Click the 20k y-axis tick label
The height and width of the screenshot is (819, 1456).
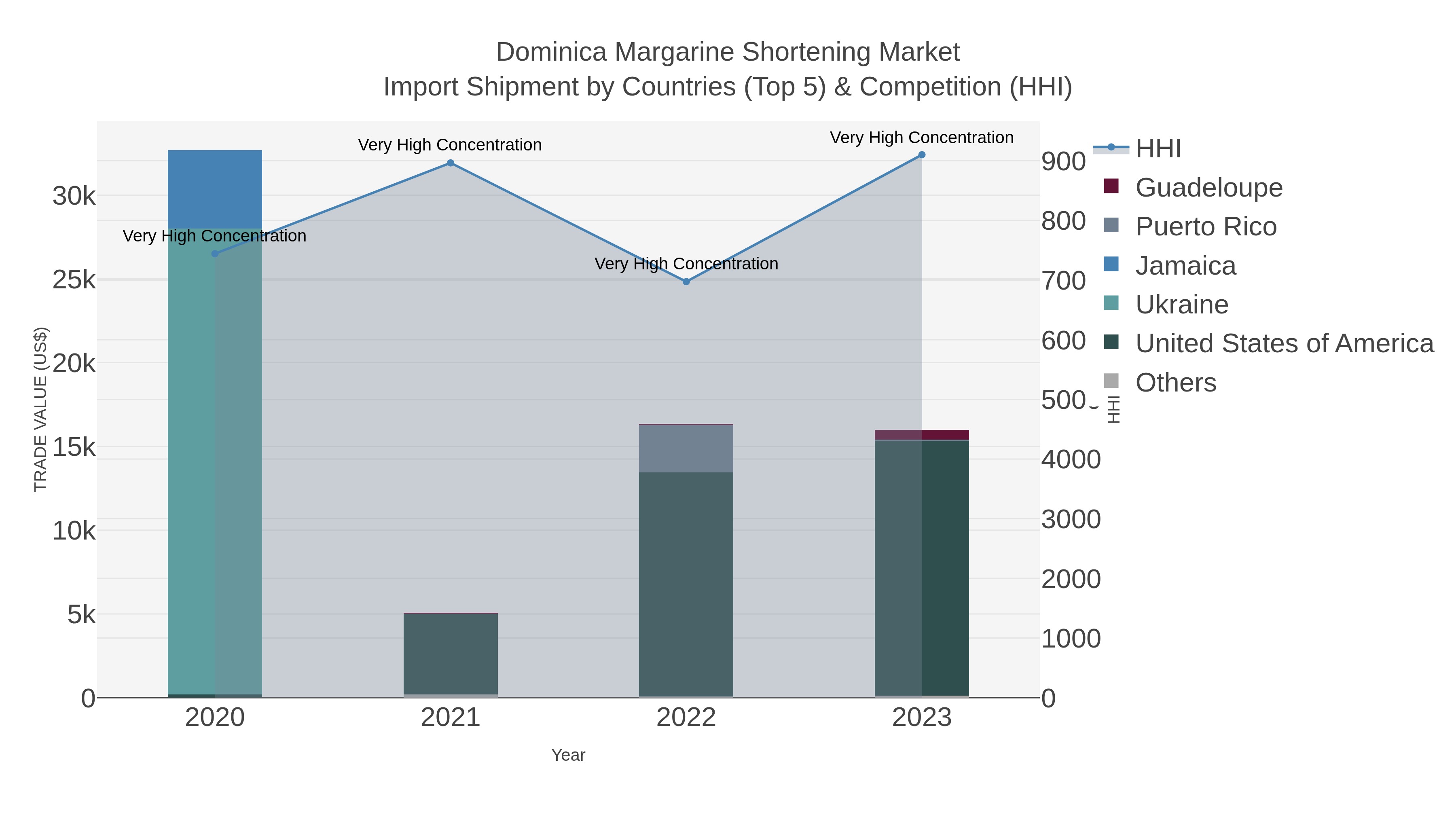[74, 364]
